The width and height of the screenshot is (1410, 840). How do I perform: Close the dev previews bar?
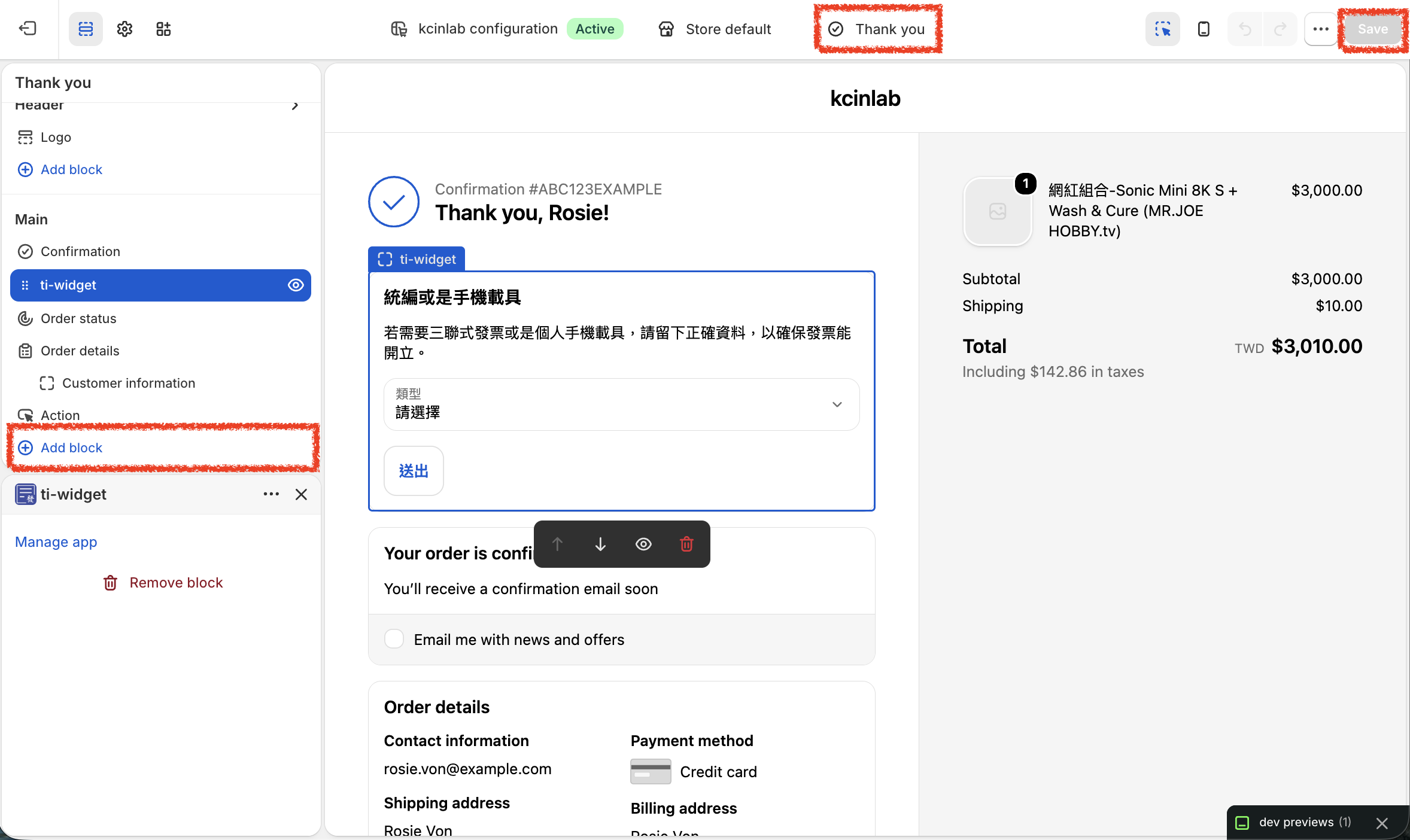click(1381, 823)
